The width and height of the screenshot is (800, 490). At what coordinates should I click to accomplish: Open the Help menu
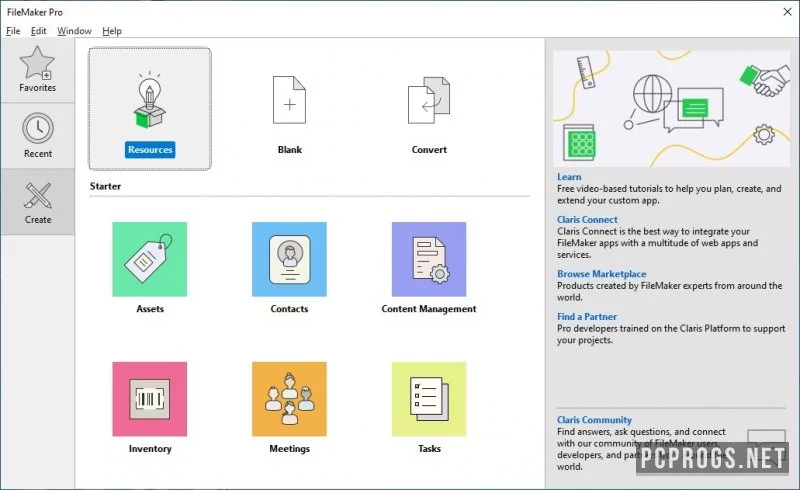click(x=112, y=31)
